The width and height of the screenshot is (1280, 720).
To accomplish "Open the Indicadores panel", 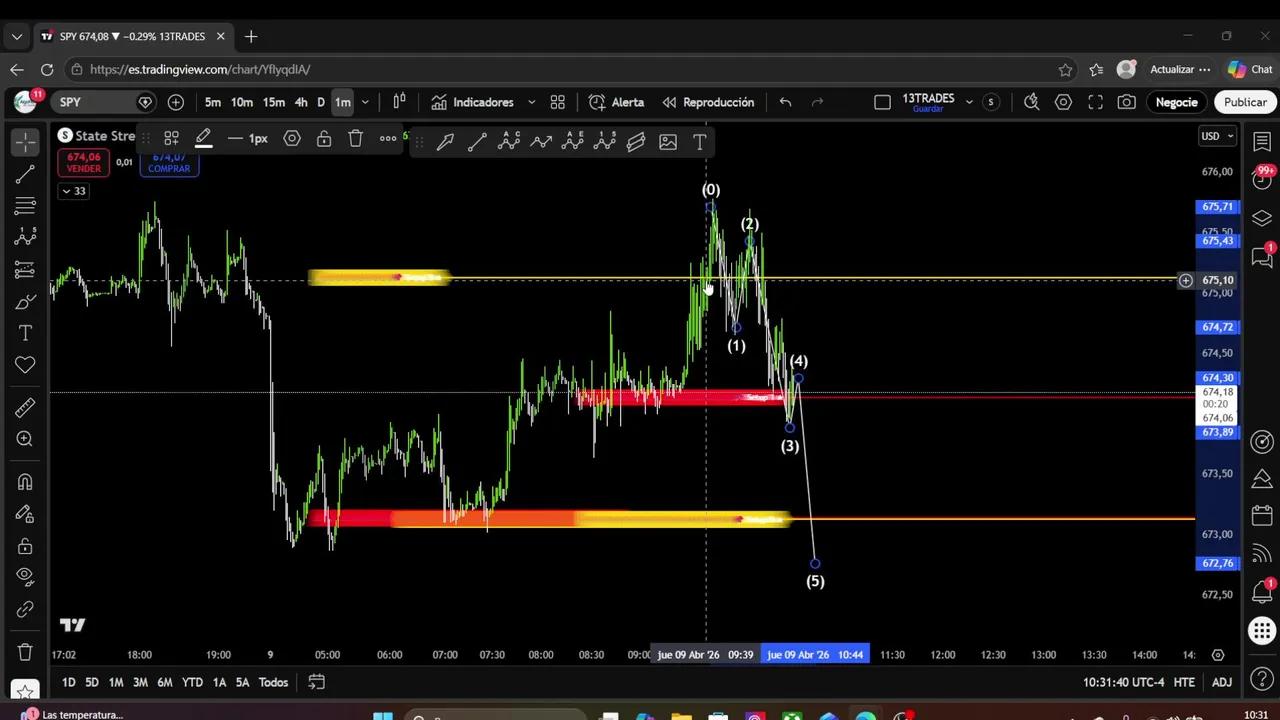I will pos(473,102).
